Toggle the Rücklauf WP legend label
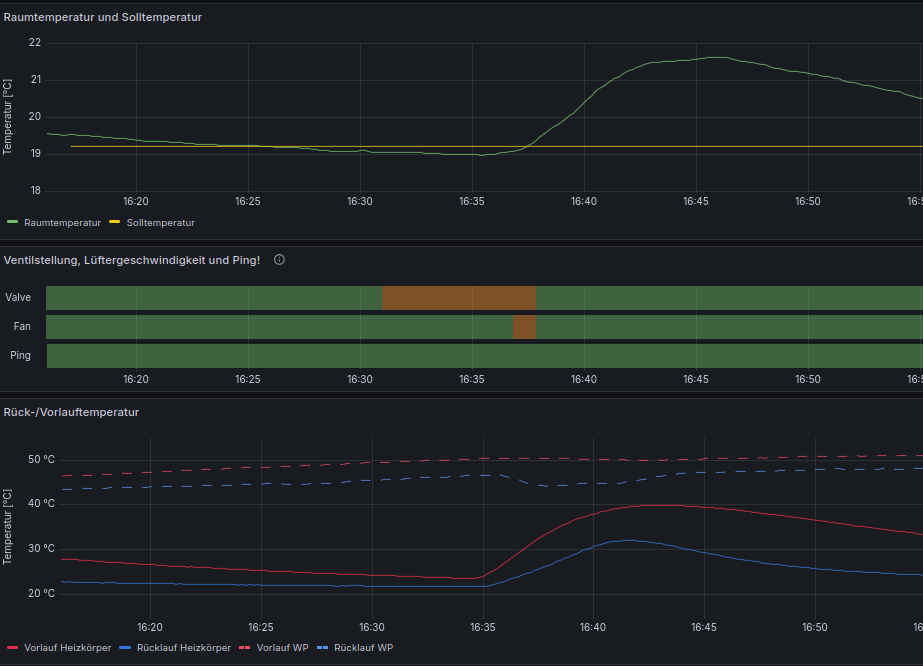Viewport: 923px width, 666px height. (363, 648)
